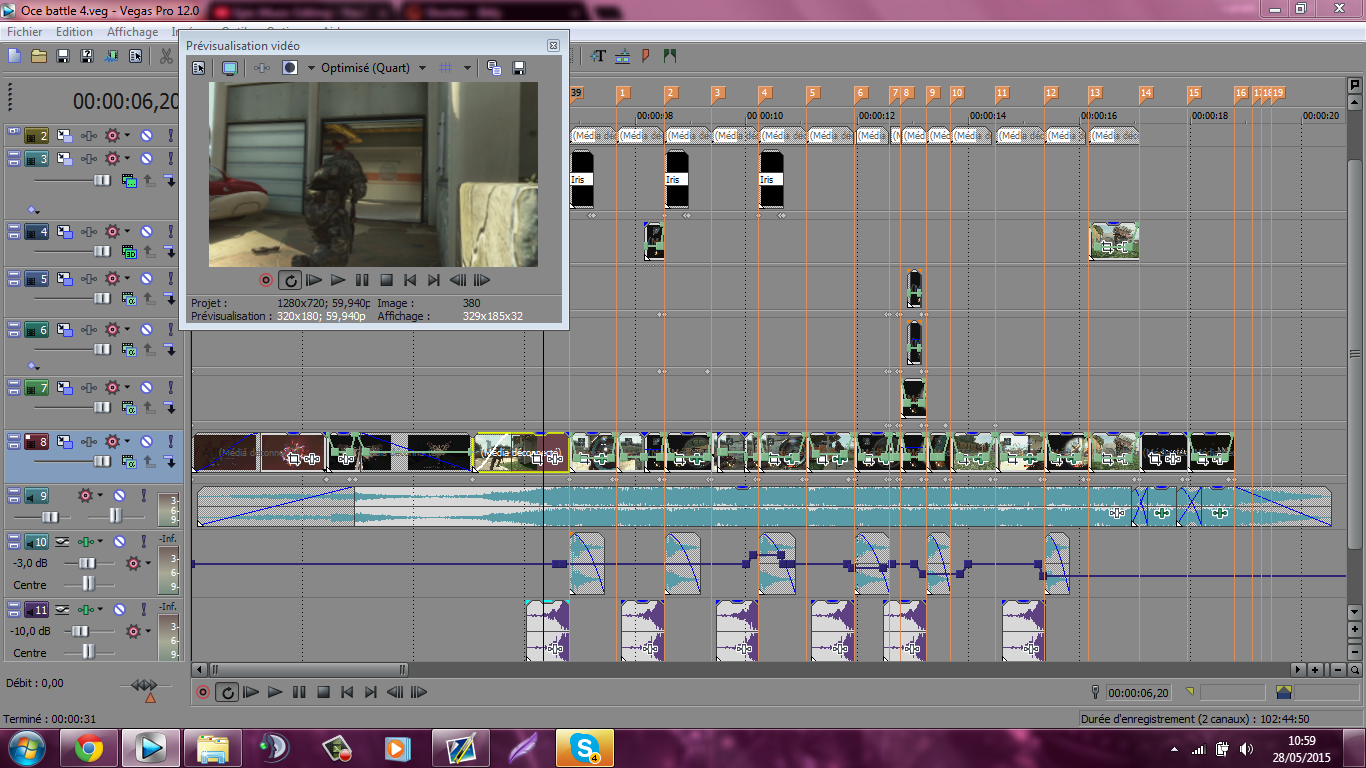Open the overlays grid dropdown arrow
This screenshot has height=768, width=1366.
[x=467, y=68]
